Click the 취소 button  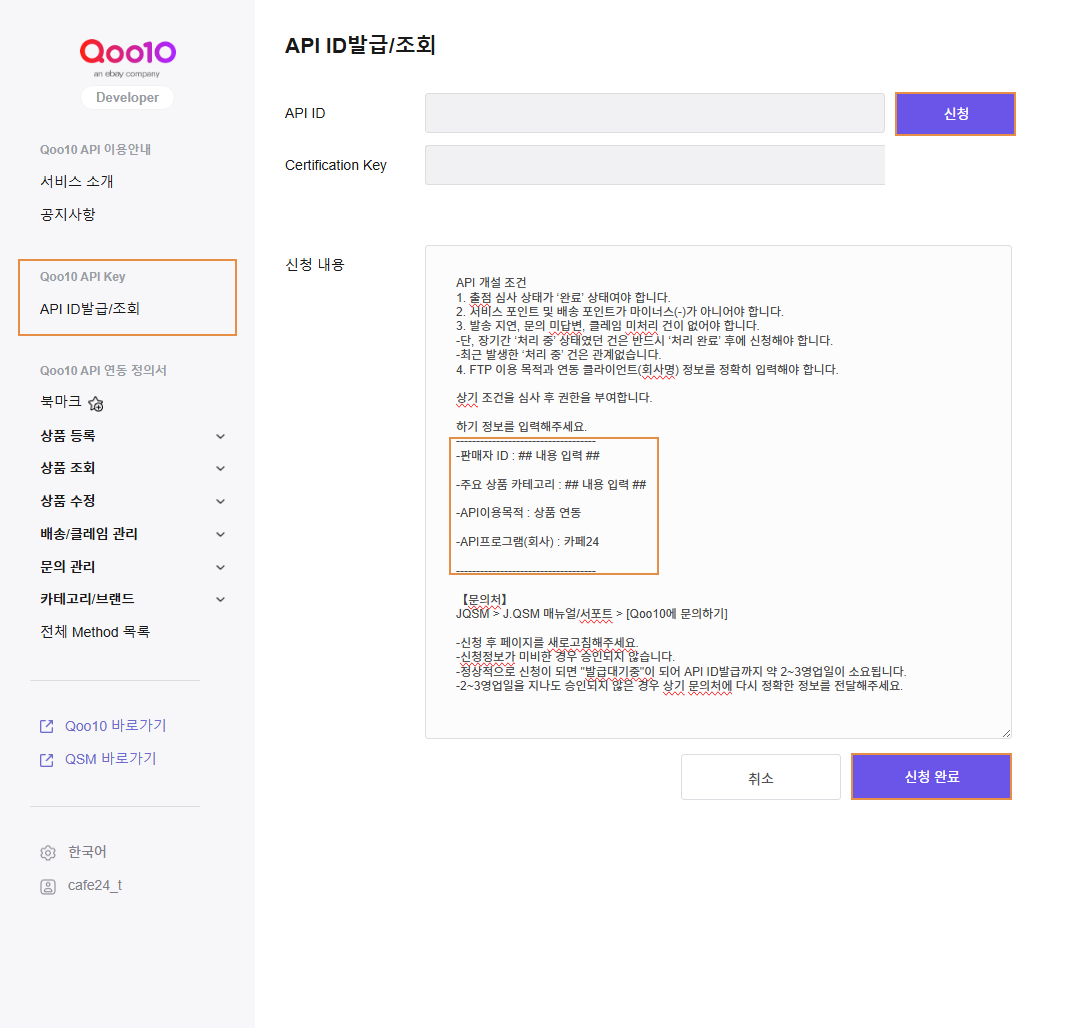point(760,777)
